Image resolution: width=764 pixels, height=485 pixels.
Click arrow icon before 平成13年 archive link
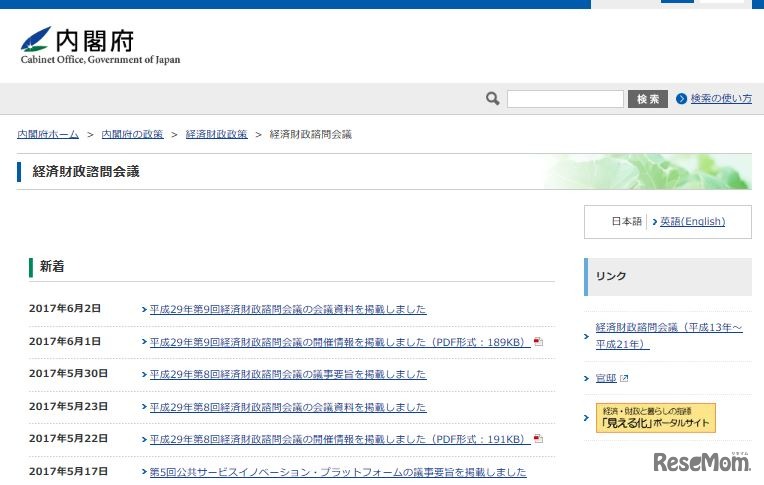[x=587, y=336]
